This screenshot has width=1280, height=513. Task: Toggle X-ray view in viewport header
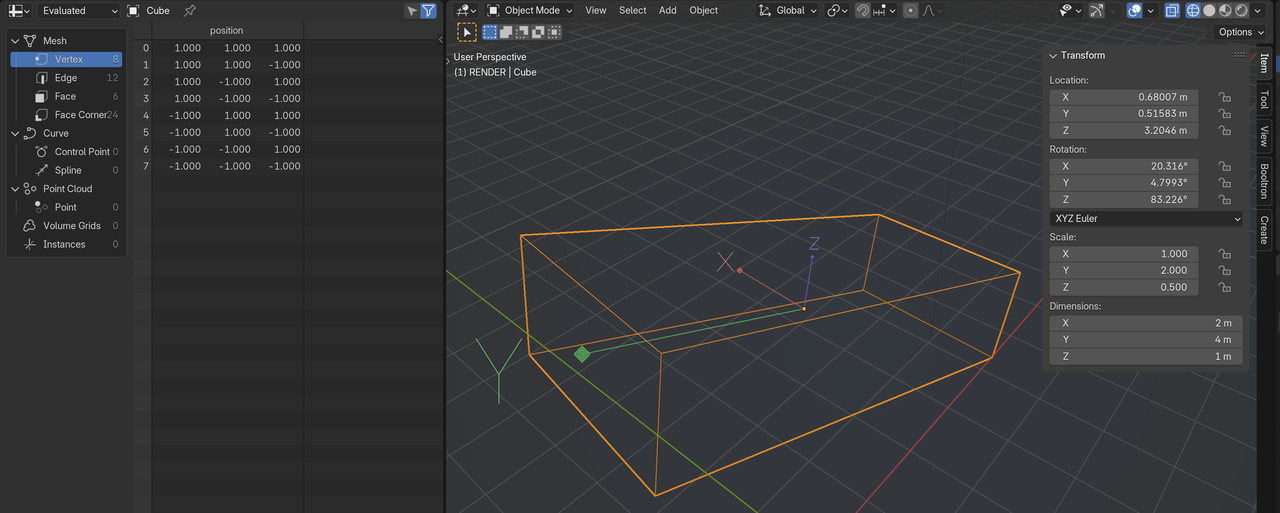click(x=1171, y=11)
